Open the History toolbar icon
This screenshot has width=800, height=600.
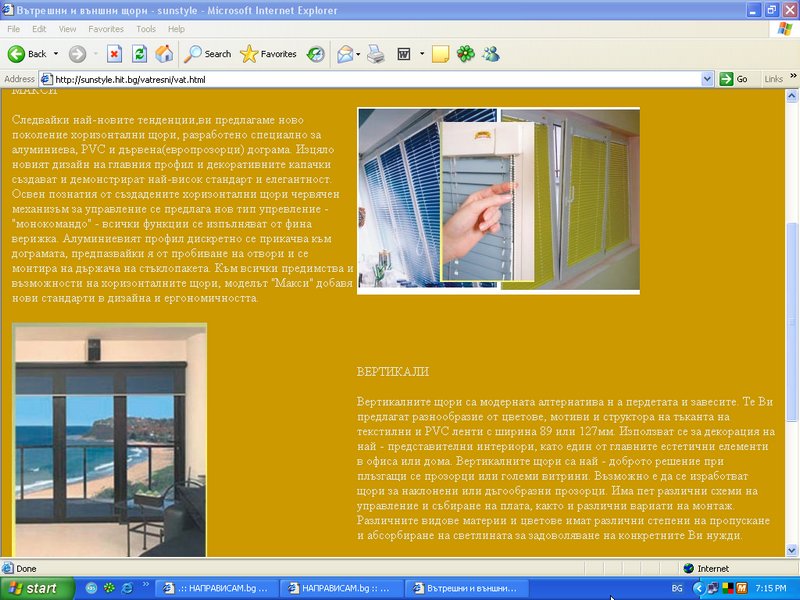point(315,54)
